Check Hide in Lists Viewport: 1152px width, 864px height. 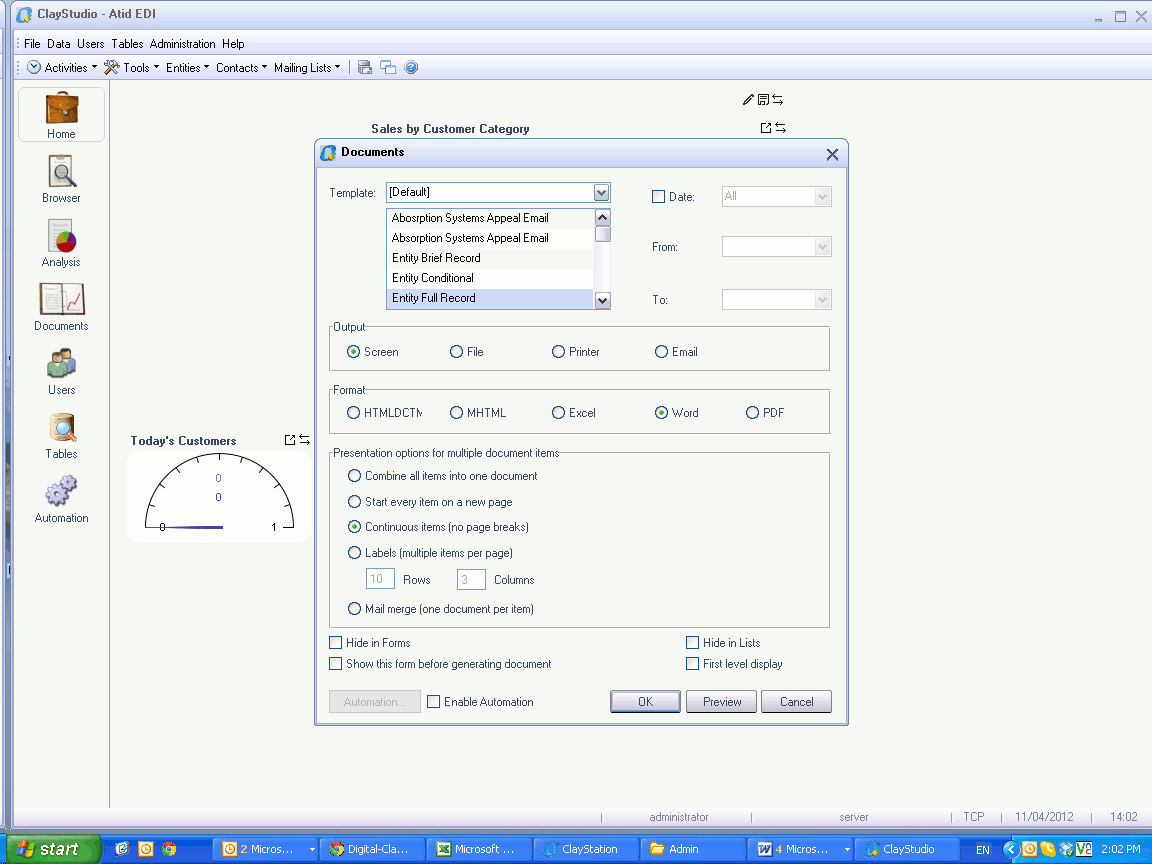click(692, 643)
